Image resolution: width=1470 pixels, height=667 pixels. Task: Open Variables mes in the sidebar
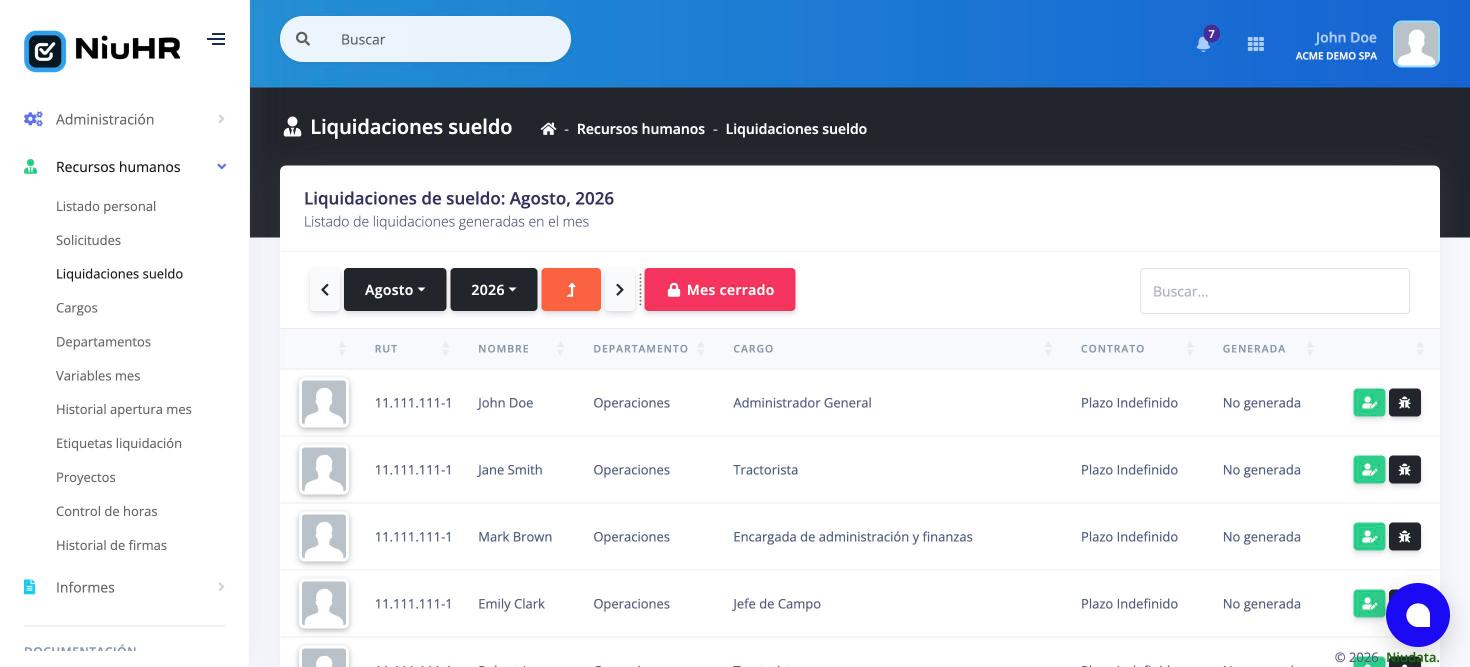[98, 376]
